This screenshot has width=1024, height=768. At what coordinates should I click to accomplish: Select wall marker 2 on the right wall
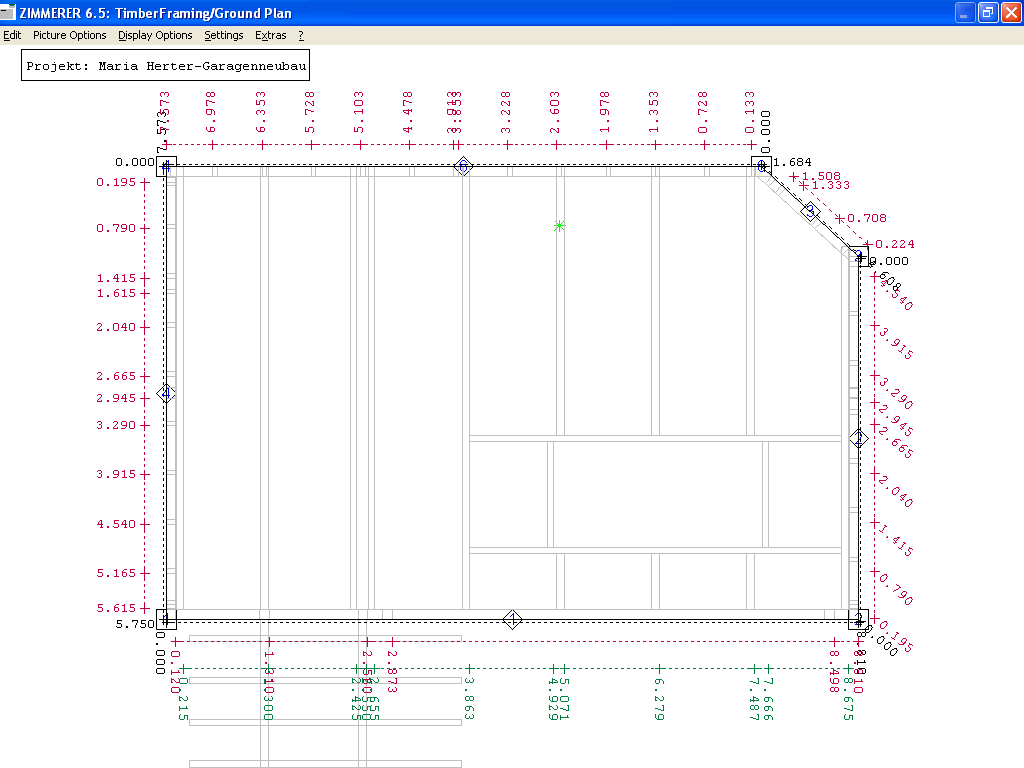click(x=858, y=438)
